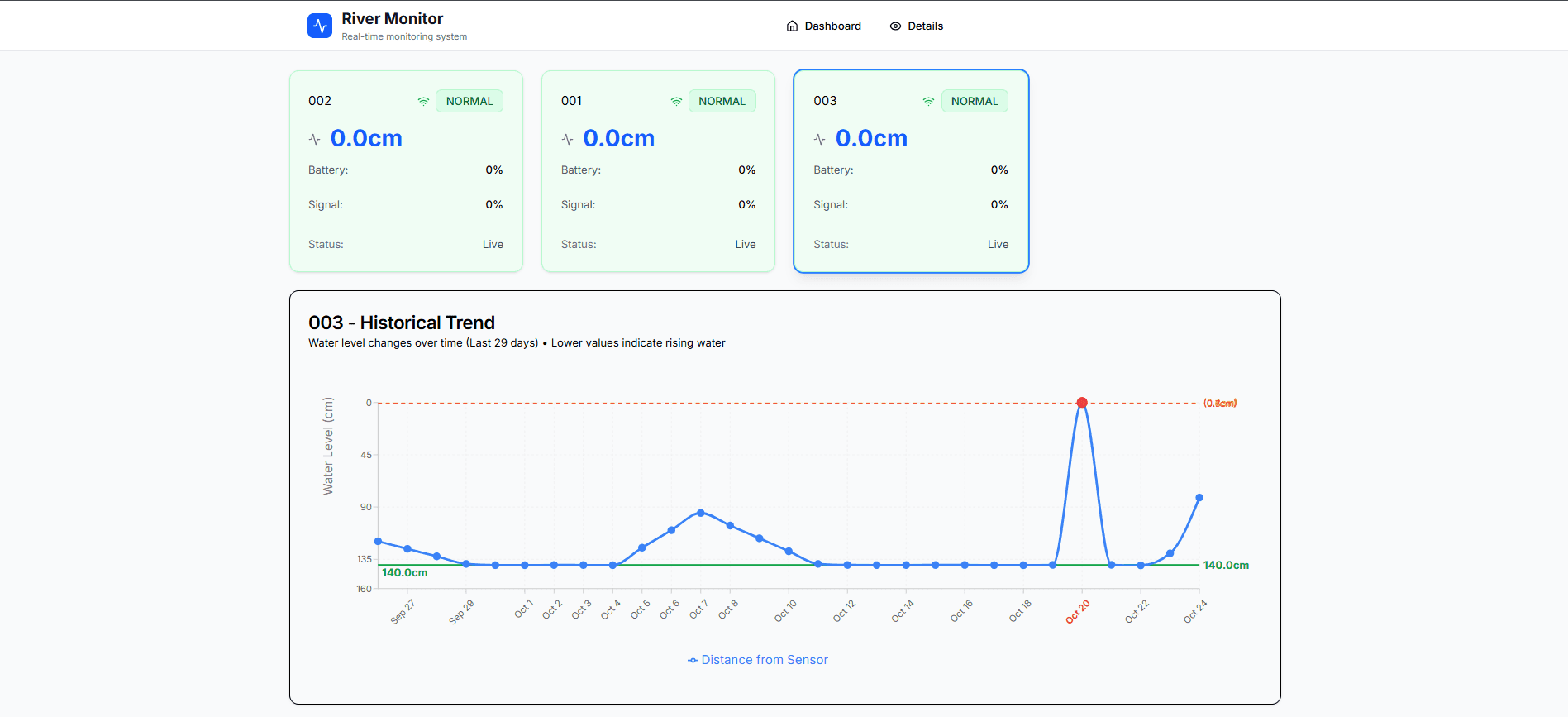Click the home icon beside Dashboard
This screenshot has width=1568, height=717.
[x=792, y=26]
